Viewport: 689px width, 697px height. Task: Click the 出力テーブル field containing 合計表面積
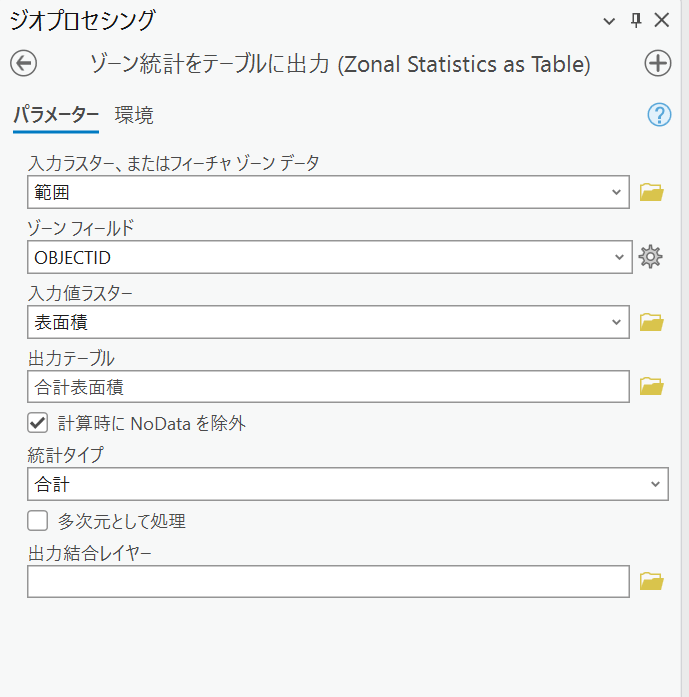(x=328, y=387)
